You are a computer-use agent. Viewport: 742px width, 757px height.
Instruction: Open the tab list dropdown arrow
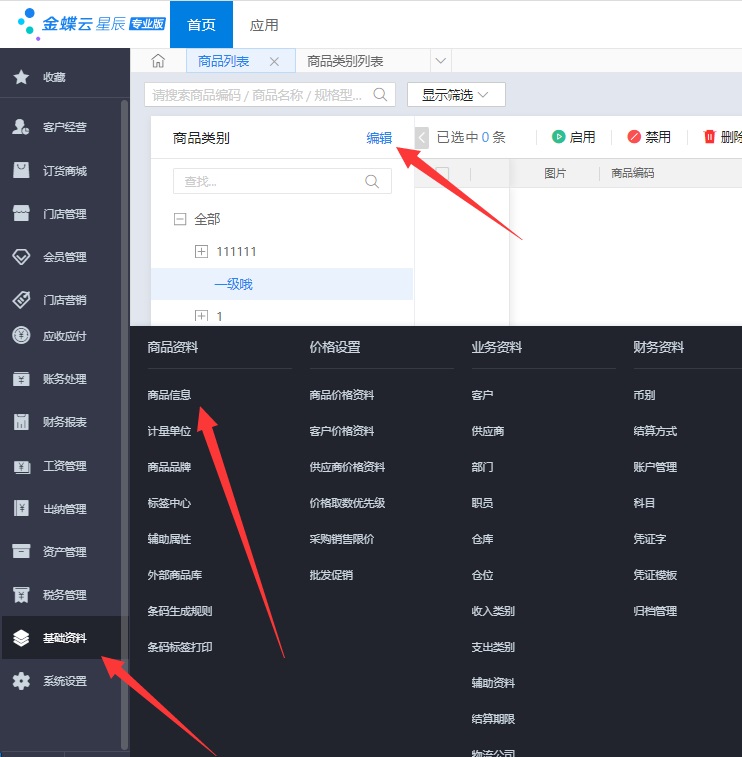[x=438, y=61]
